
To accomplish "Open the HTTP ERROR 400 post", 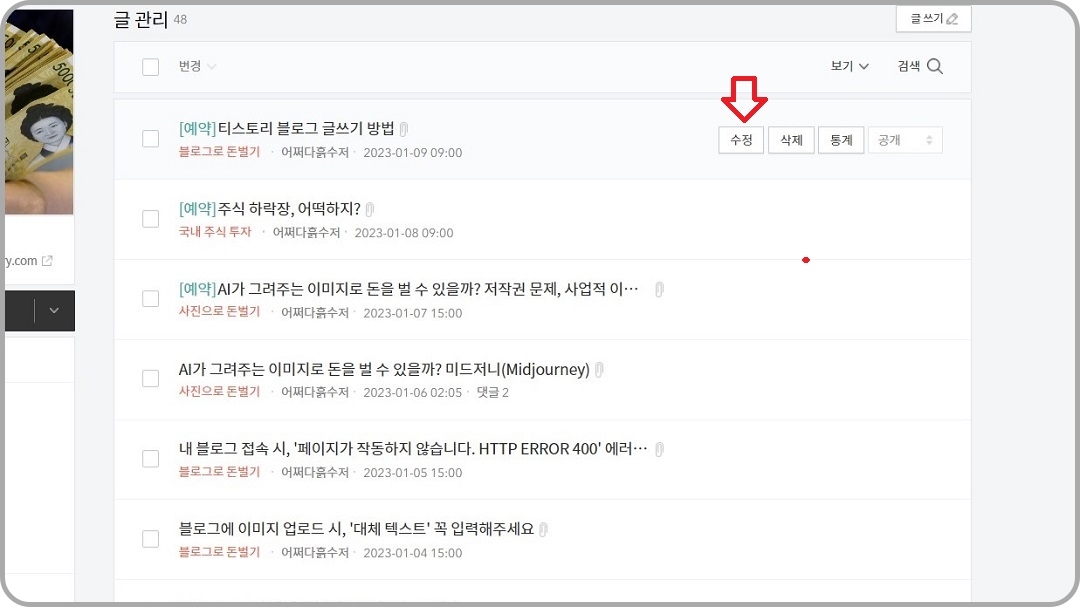I will pos(413,449).
